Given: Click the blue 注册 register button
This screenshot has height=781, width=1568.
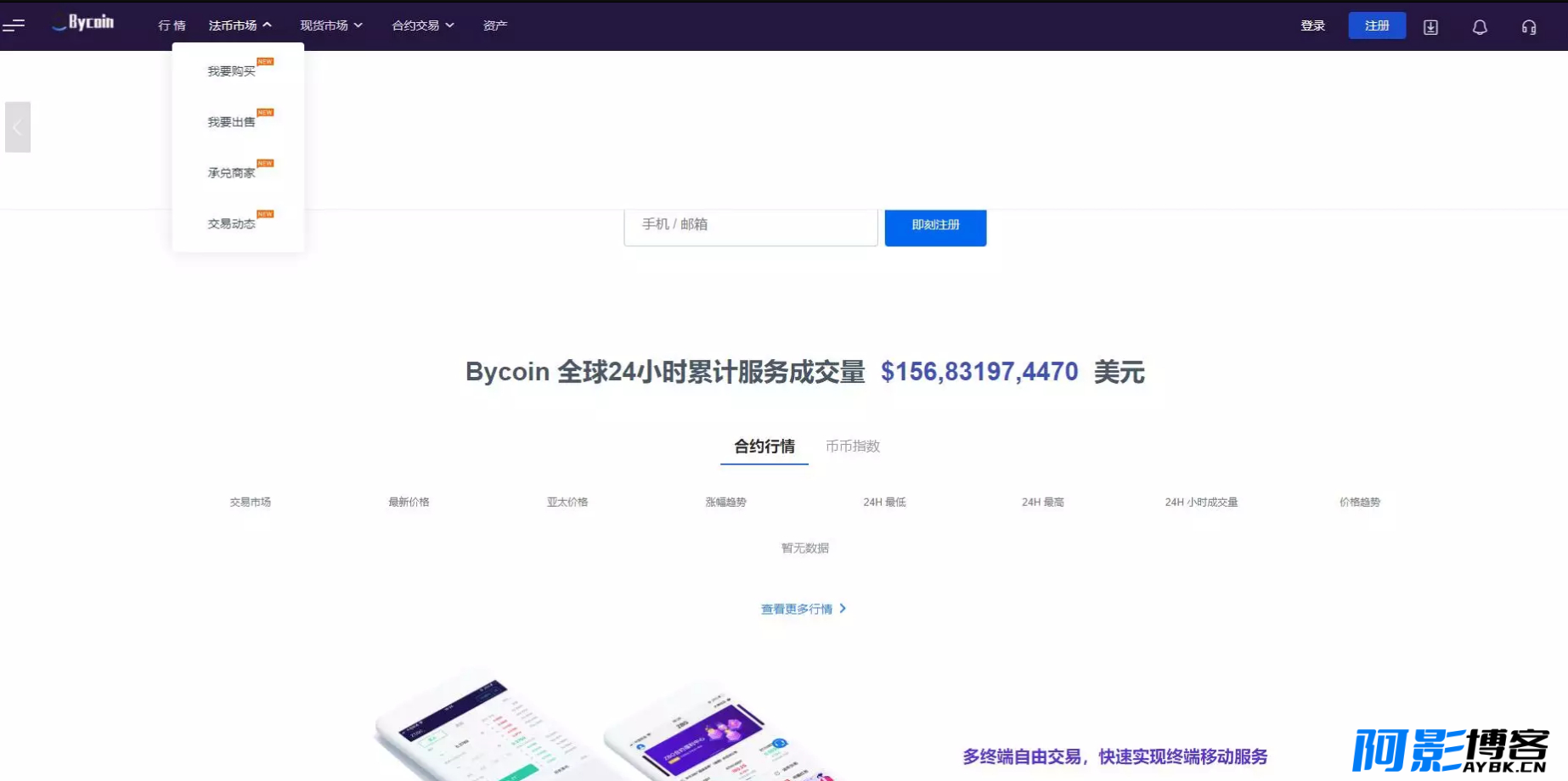Looking at the screenshot, I should [1377, 25].
